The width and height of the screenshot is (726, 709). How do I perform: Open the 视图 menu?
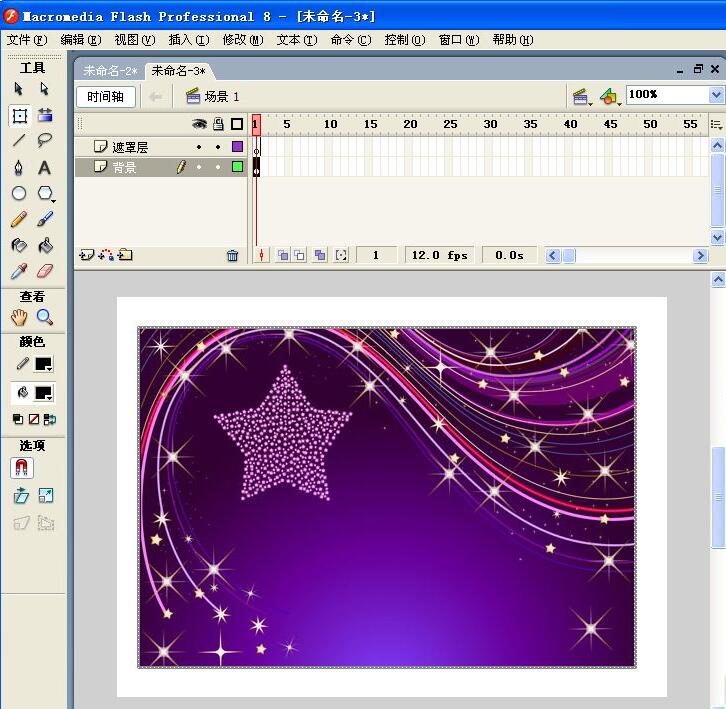point(135,40)
